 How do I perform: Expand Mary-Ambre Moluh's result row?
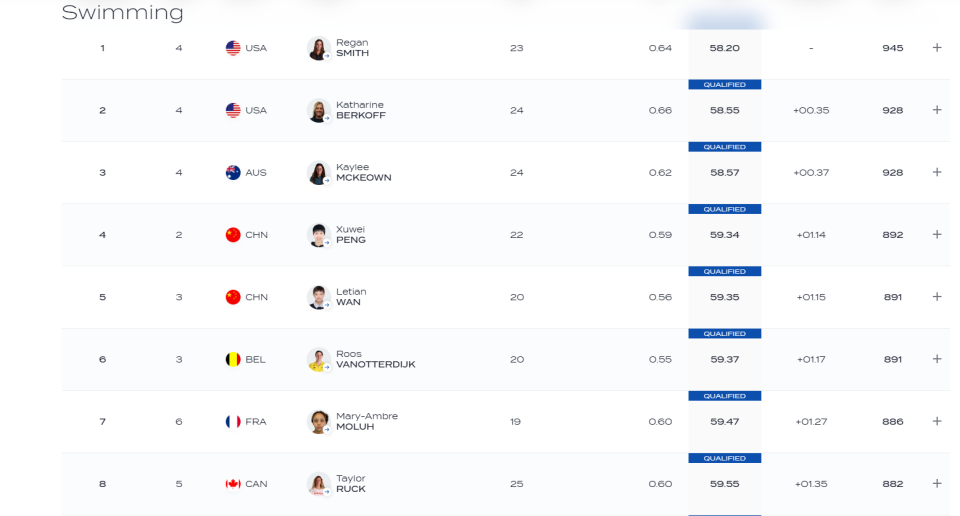pos(937,421)
